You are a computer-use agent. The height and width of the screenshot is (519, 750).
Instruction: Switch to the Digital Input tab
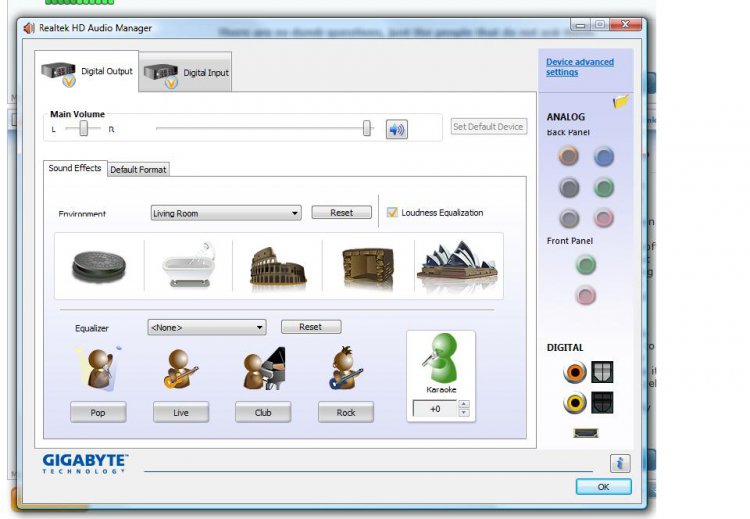click(x=186, y=73)
